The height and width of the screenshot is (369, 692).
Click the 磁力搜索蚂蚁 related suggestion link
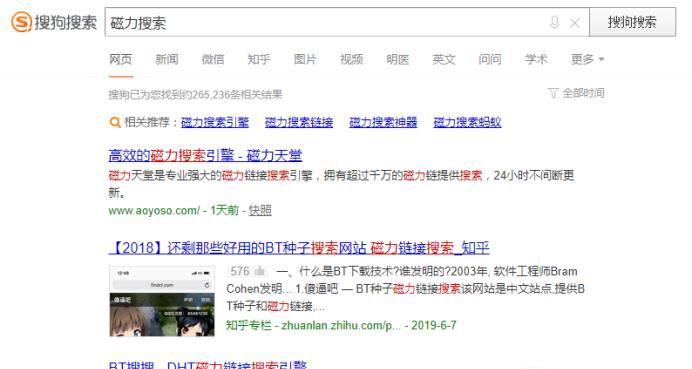pyautogui.click(x=467, y=122)
